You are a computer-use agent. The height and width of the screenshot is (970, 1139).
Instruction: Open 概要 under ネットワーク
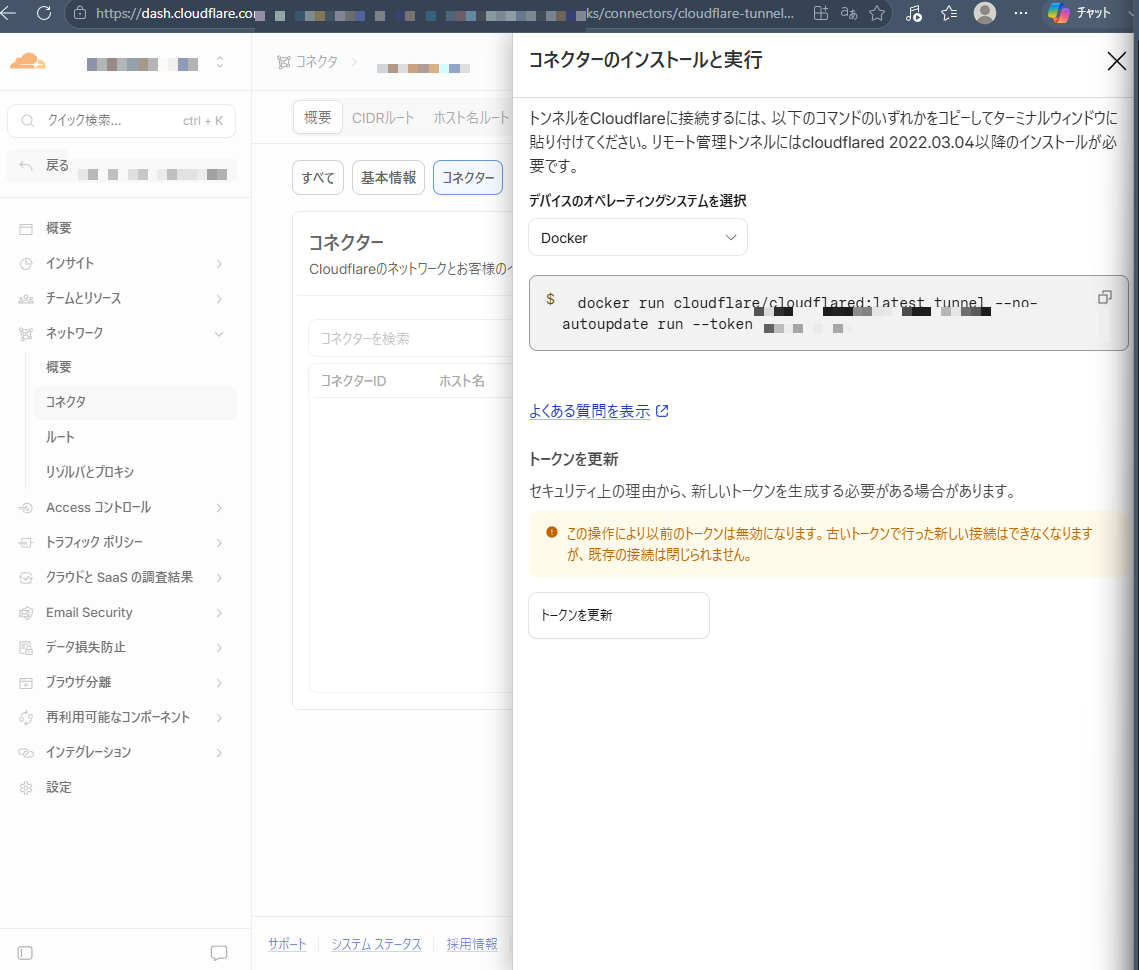(x=59, y=368)
